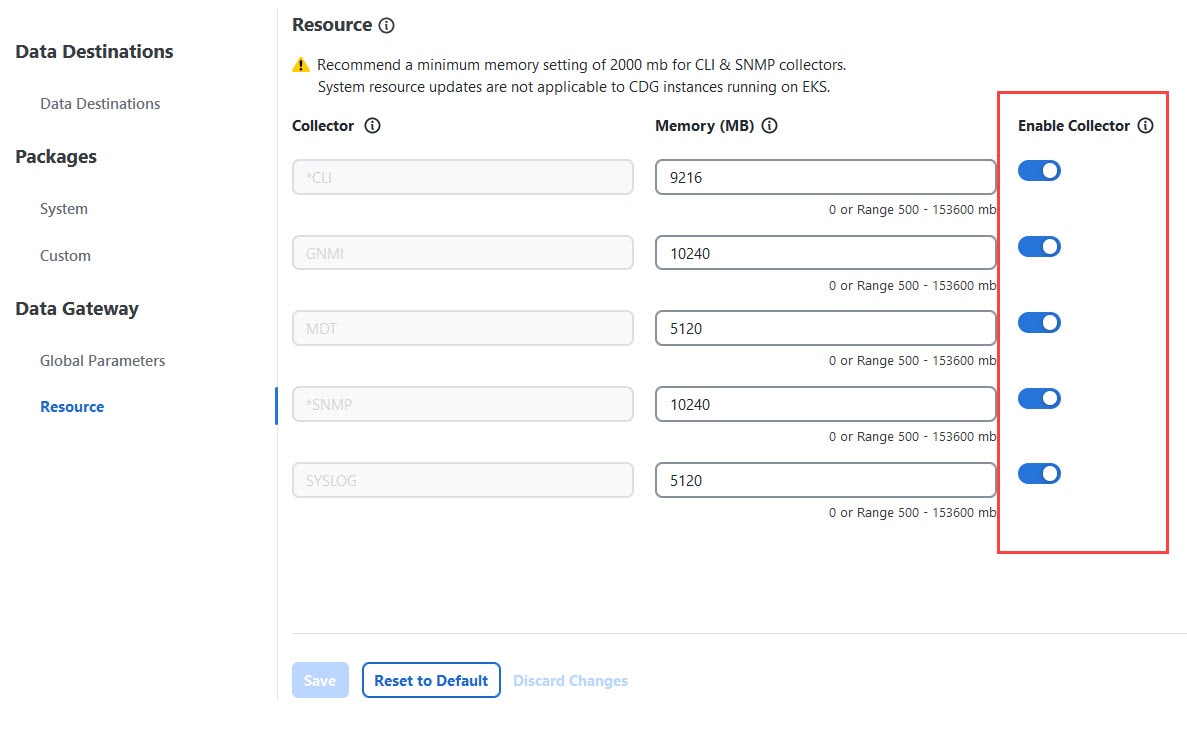Select System under Packages
1187x732 pixels.
click(64, 209)
